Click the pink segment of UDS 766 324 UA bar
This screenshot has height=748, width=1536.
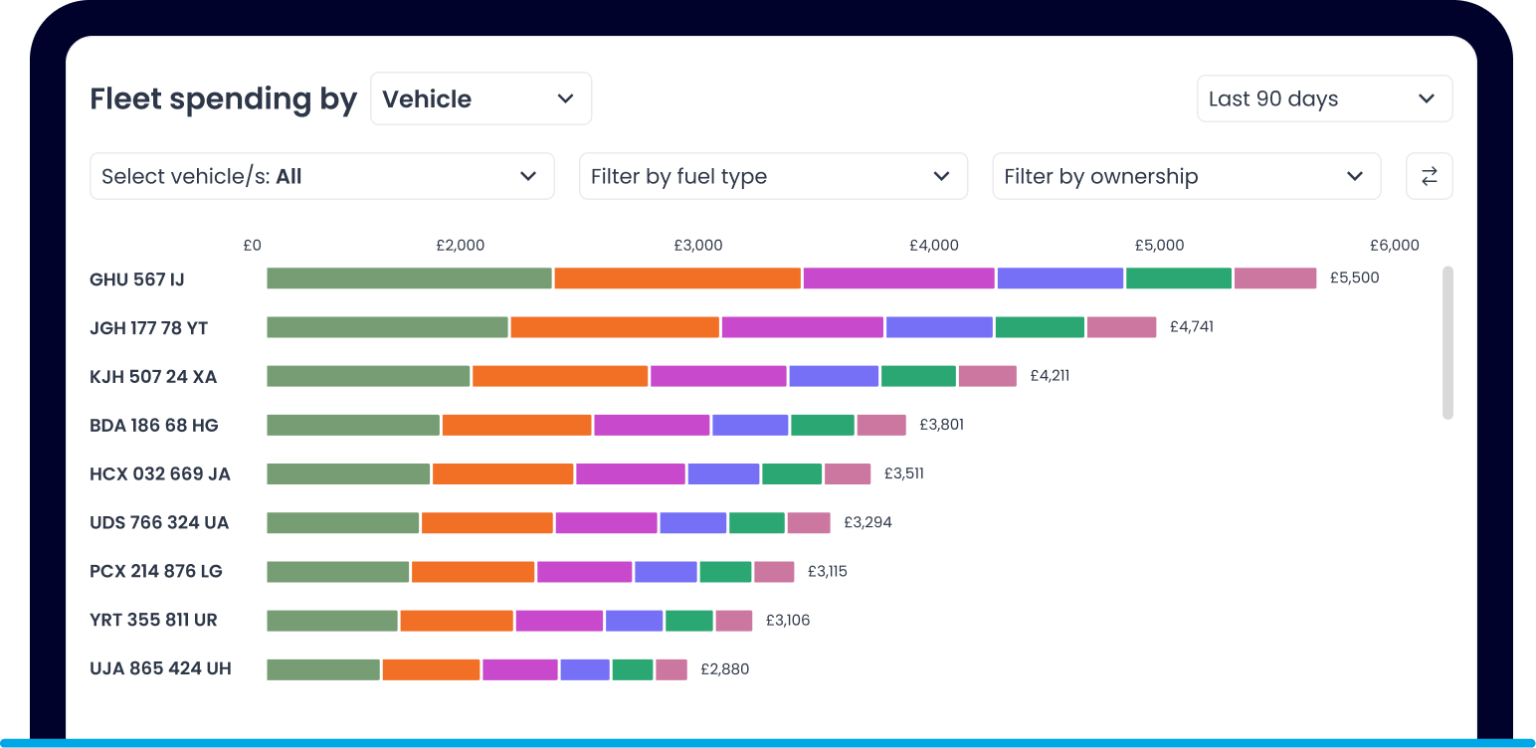808,523
